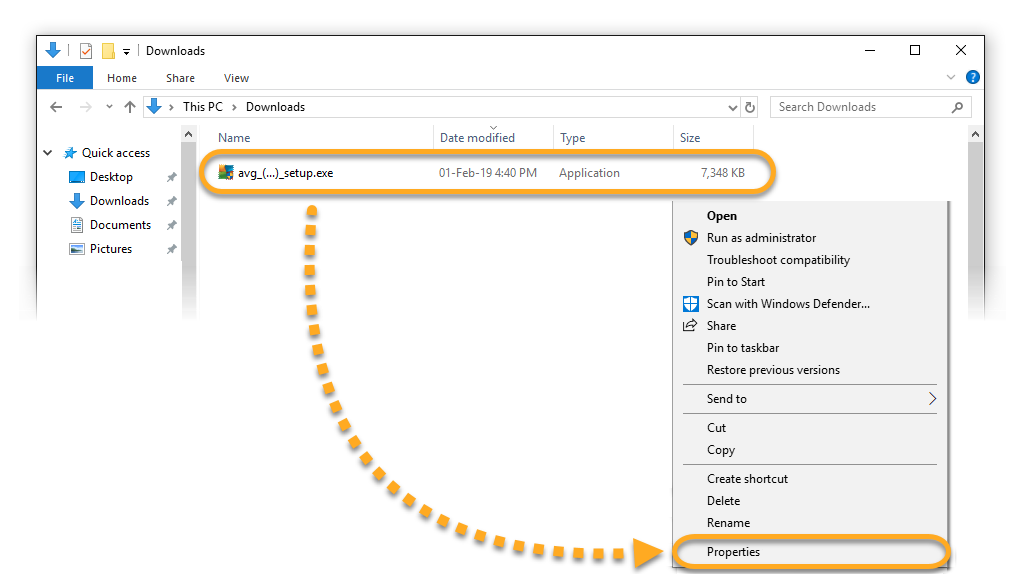Click the Properties checkmark icon in the title bar

pos(86,51)
